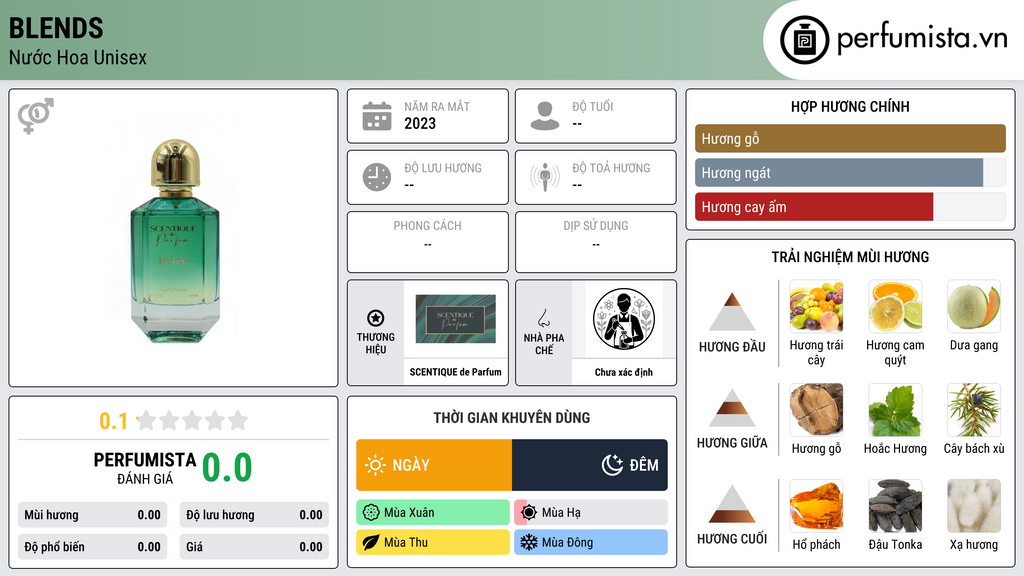Click the Hương Cuối pyramid icon
This screenshot has width=1024, height=576.
732,504
